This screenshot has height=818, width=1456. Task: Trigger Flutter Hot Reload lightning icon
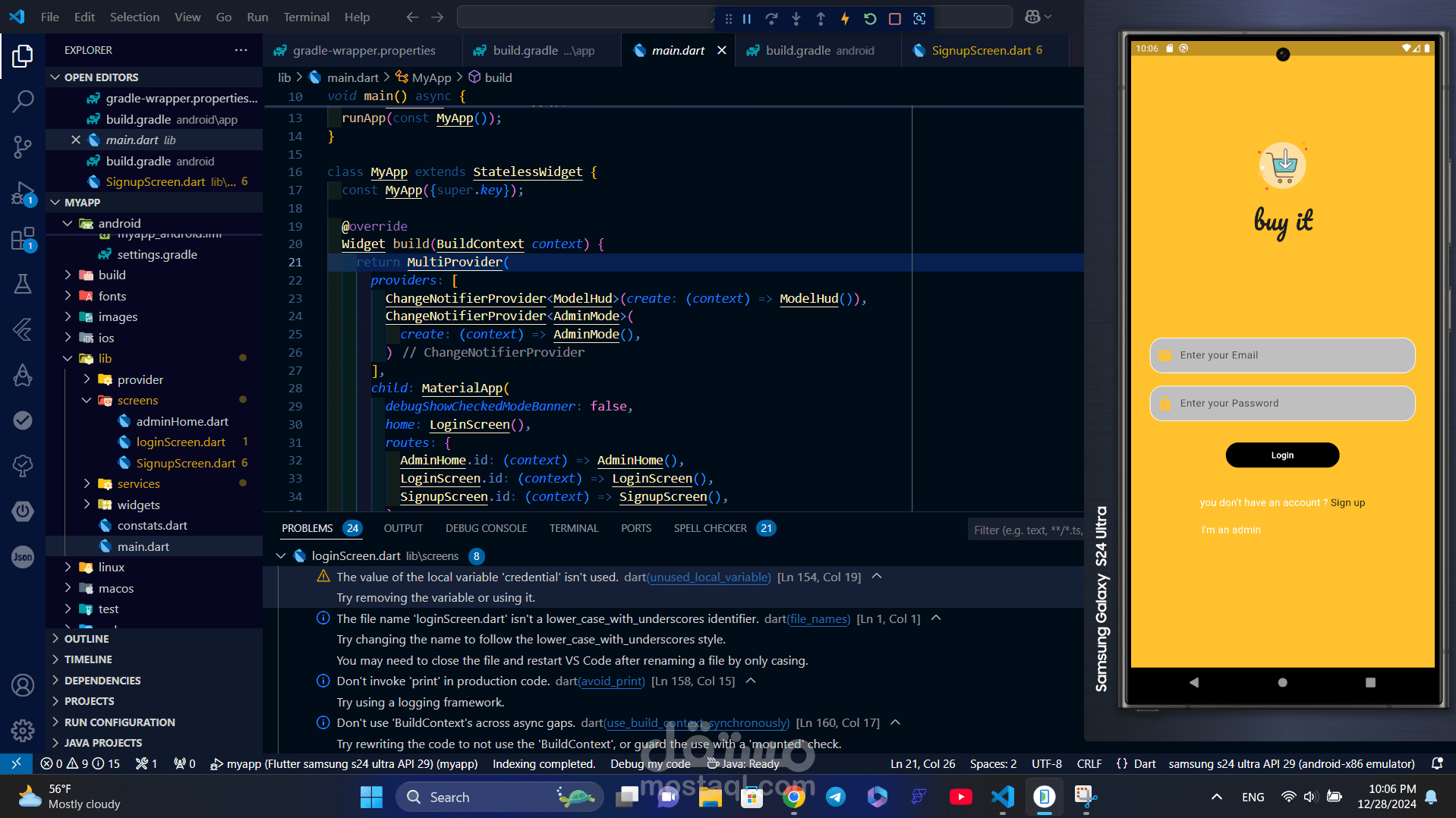845,18
